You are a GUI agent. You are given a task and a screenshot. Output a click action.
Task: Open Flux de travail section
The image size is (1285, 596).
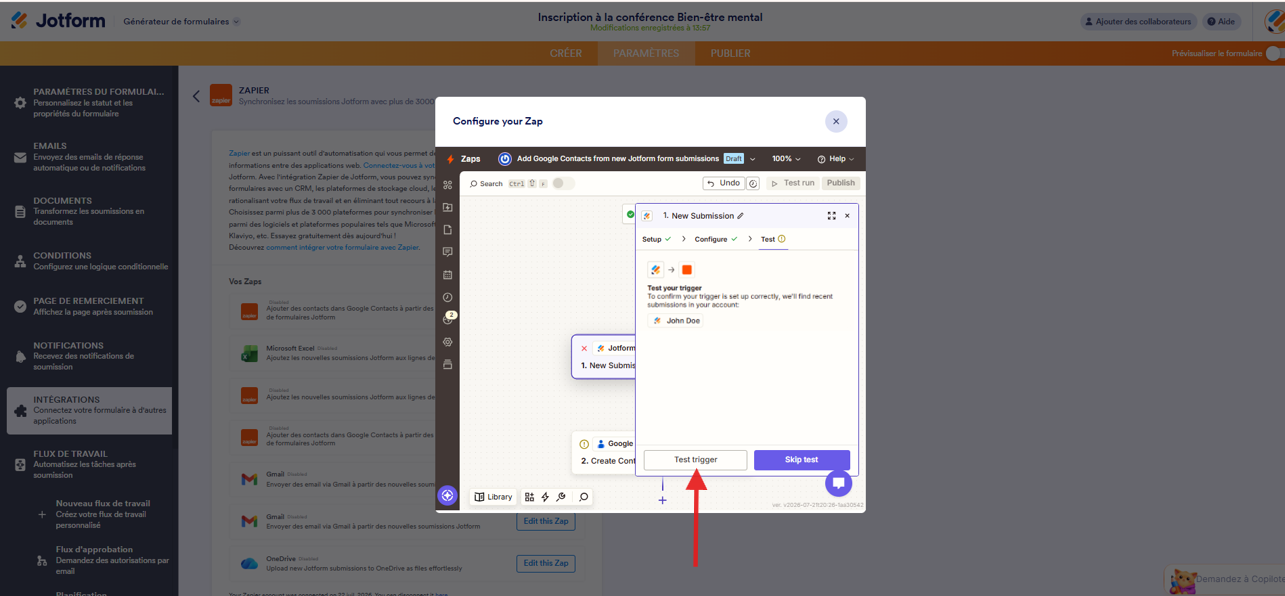click(89, 464)
